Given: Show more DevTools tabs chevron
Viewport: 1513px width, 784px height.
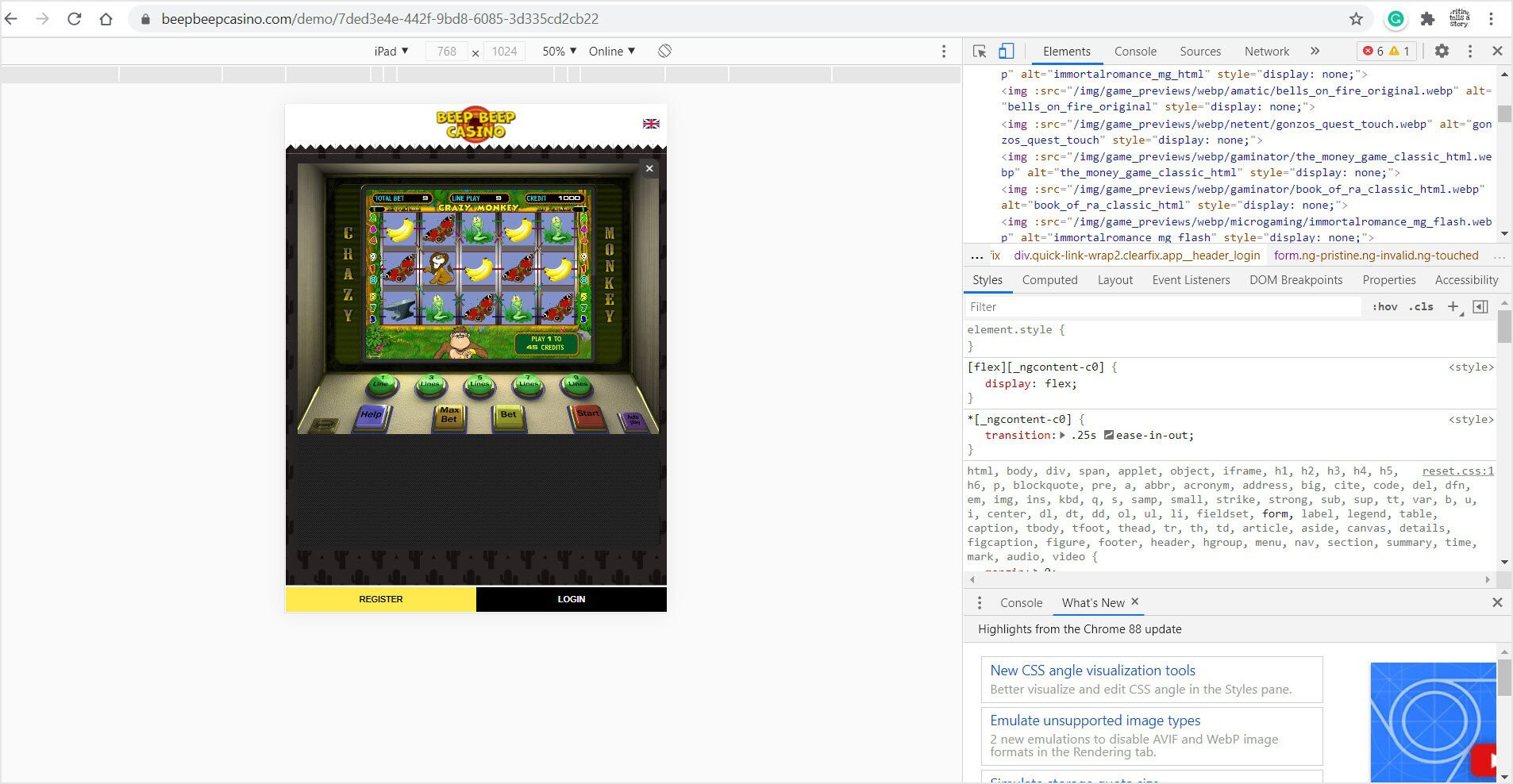Looking at the screenshot, I should 1315,51.
